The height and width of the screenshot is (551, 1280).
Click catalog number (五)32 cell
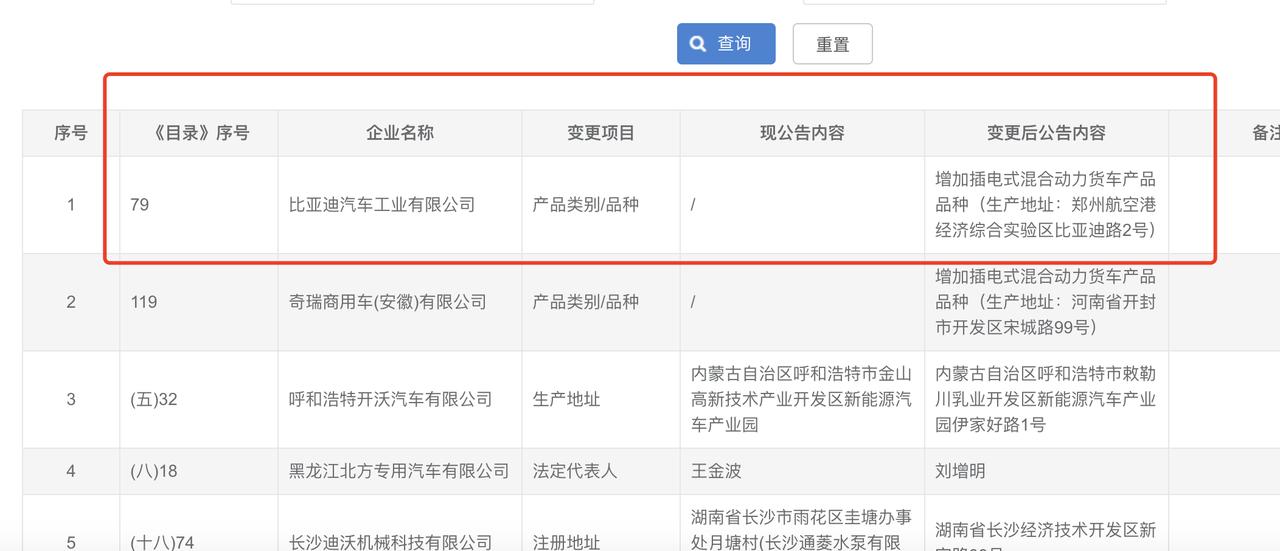click(199, 399)
